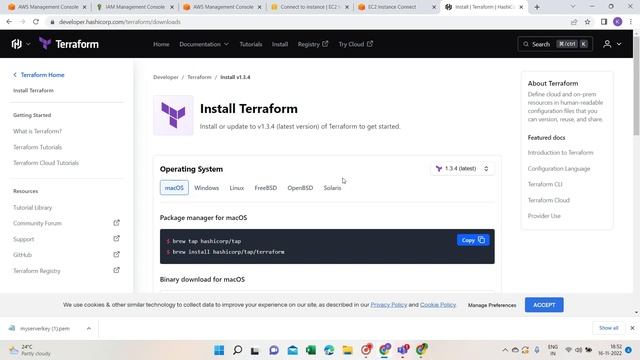Screen dimensions: 640x360
Task: Open File Explorer from taskbar
Action: (x=347, y=350)
